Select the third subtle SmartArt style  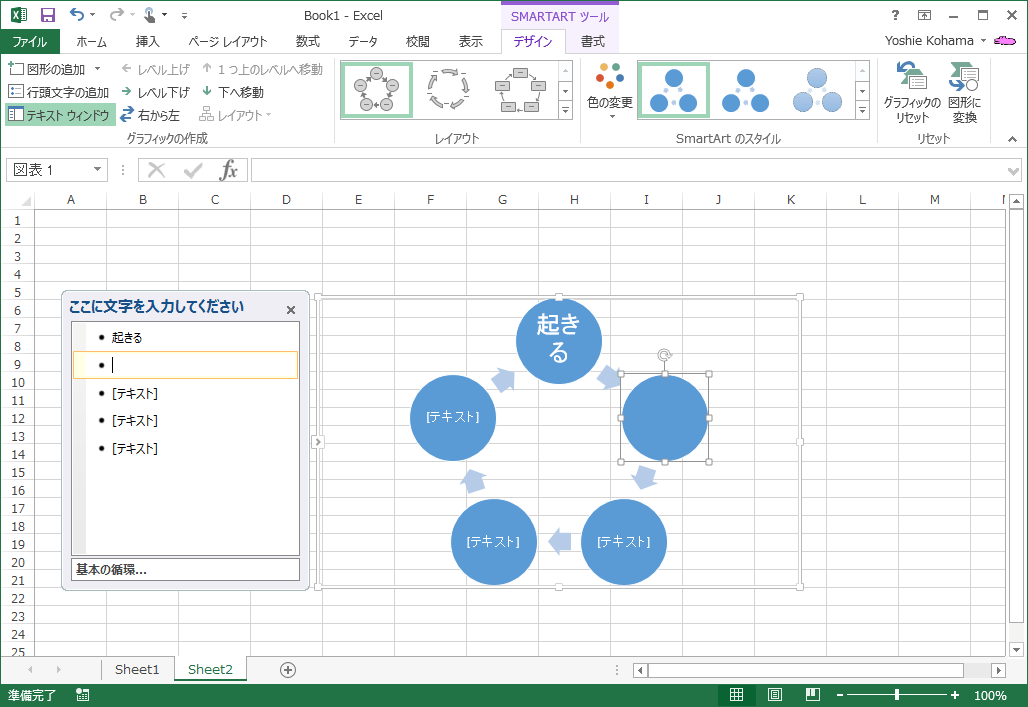point(818,91)
